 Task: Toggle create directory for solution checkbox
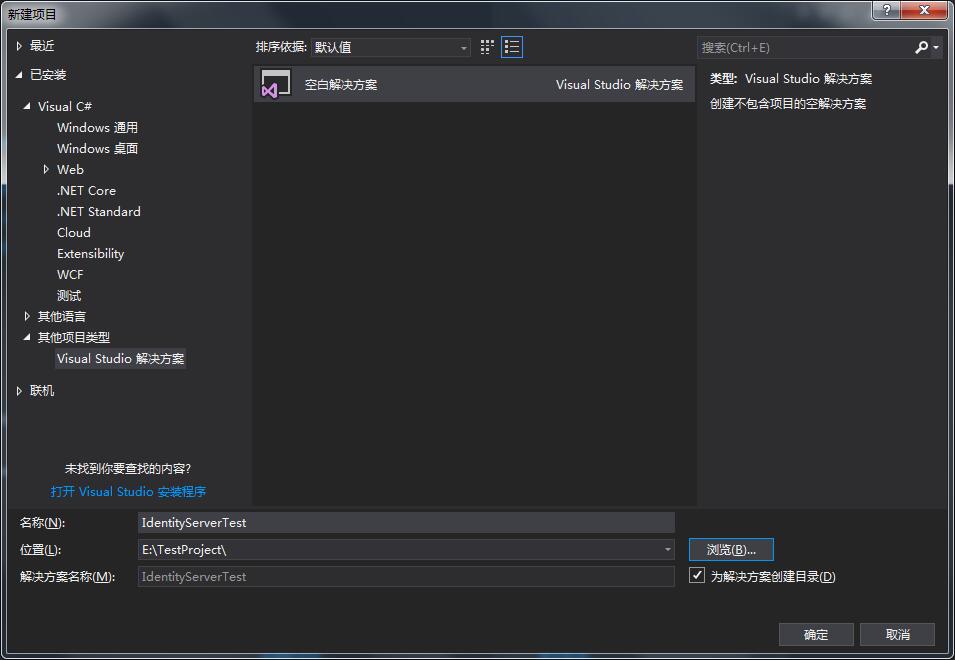click(x=697, y=575)
